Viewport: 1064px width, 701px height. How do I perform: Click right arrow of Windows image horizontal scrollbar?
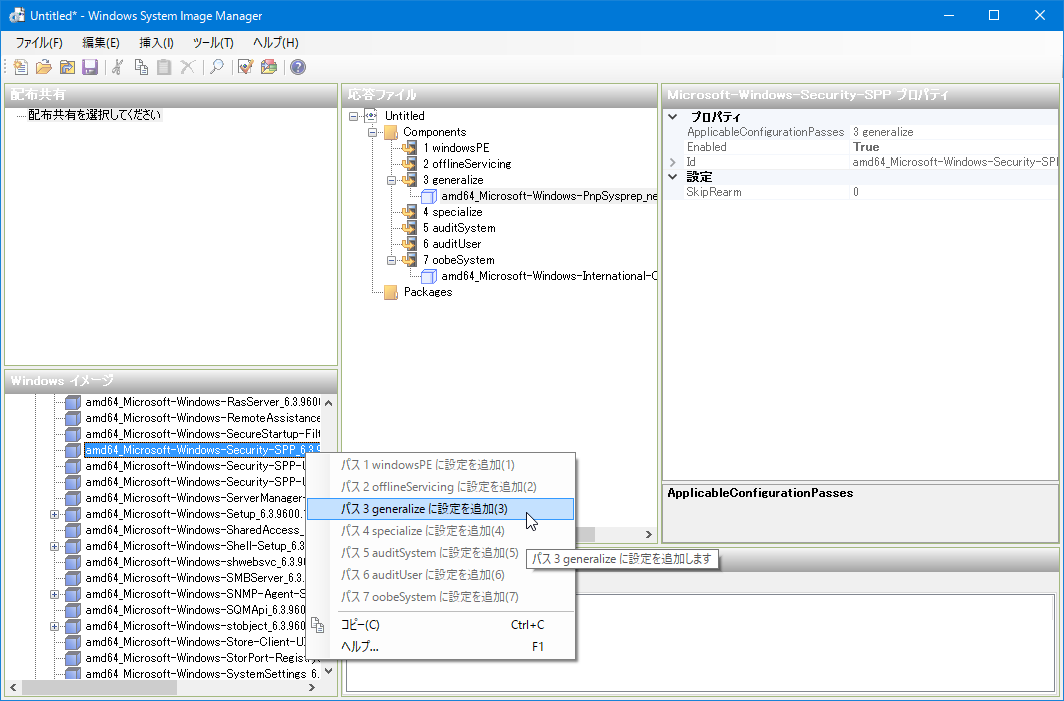(312, 687)
